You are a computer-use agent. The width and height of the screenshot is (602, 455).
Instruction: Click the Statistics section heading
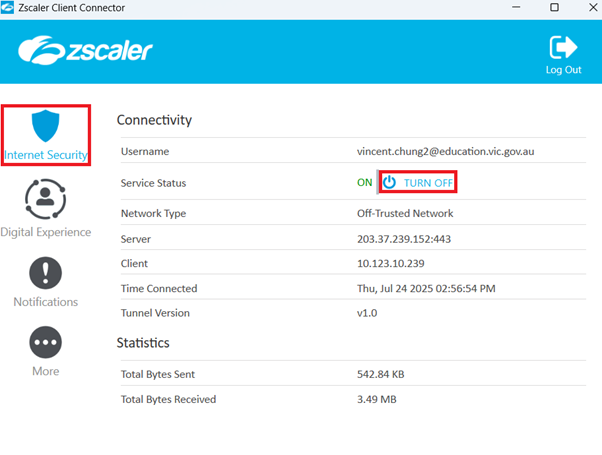(x=143, y=342)
